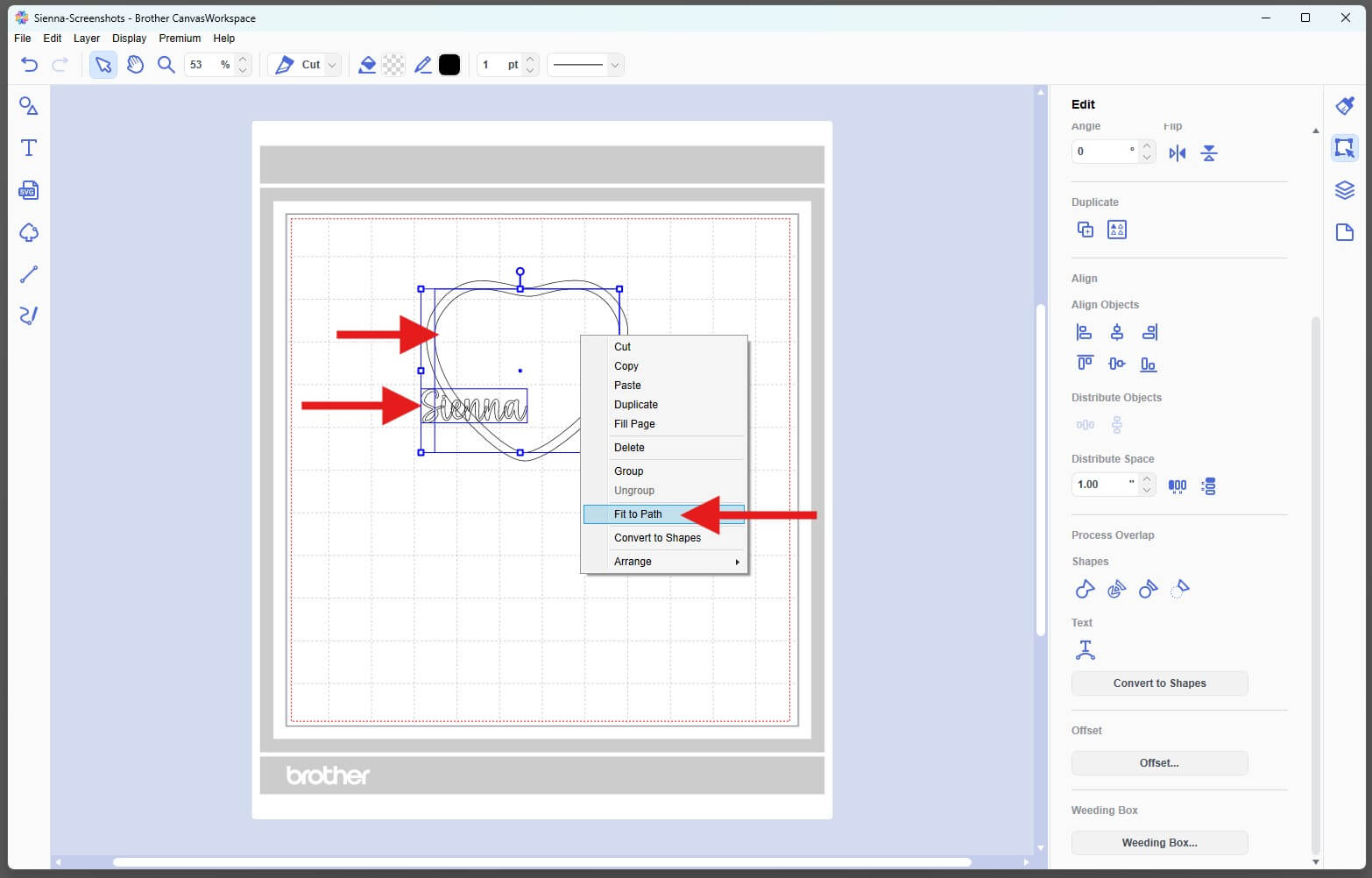Click the Weeding Box... button
The image size is (1372, 878).
tap(1159, 843)
